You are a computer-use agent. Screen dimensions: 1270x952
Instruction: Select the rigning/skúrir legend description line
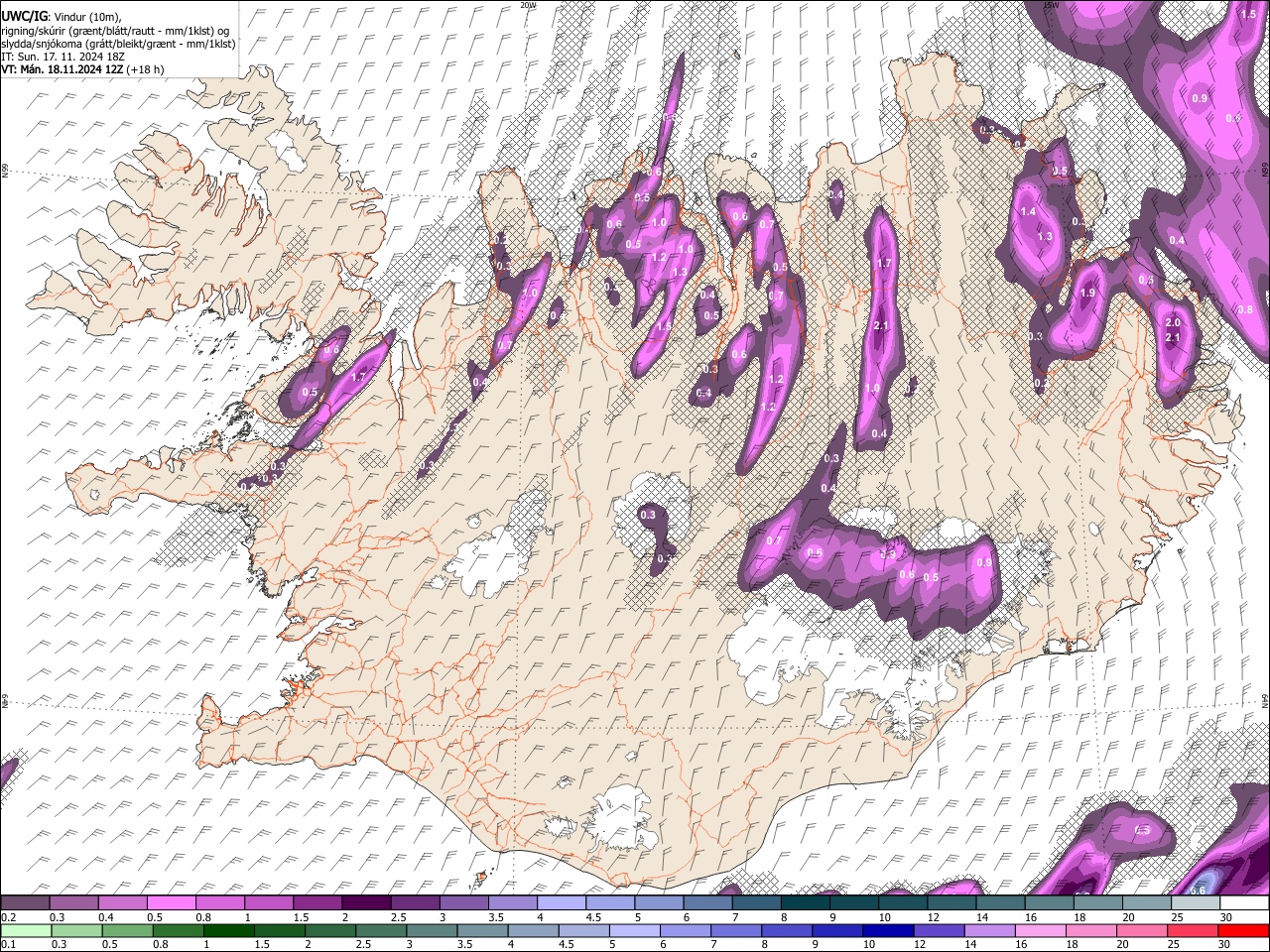tap(115, 30)
